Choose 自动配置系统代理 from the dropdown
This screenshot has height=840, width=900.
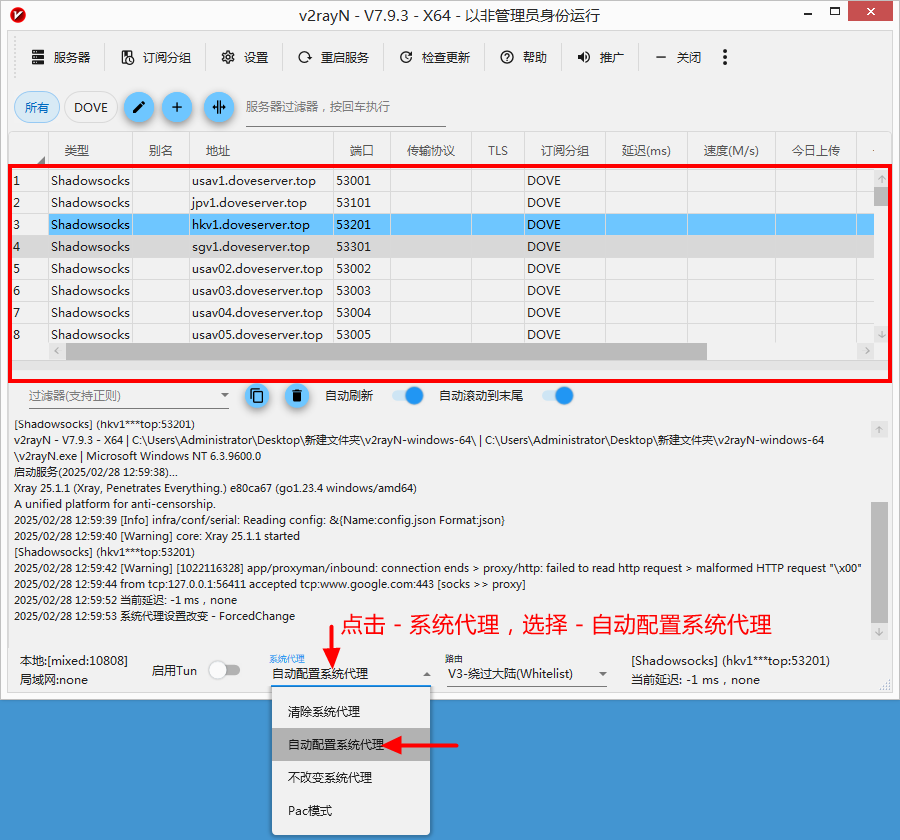351,745
